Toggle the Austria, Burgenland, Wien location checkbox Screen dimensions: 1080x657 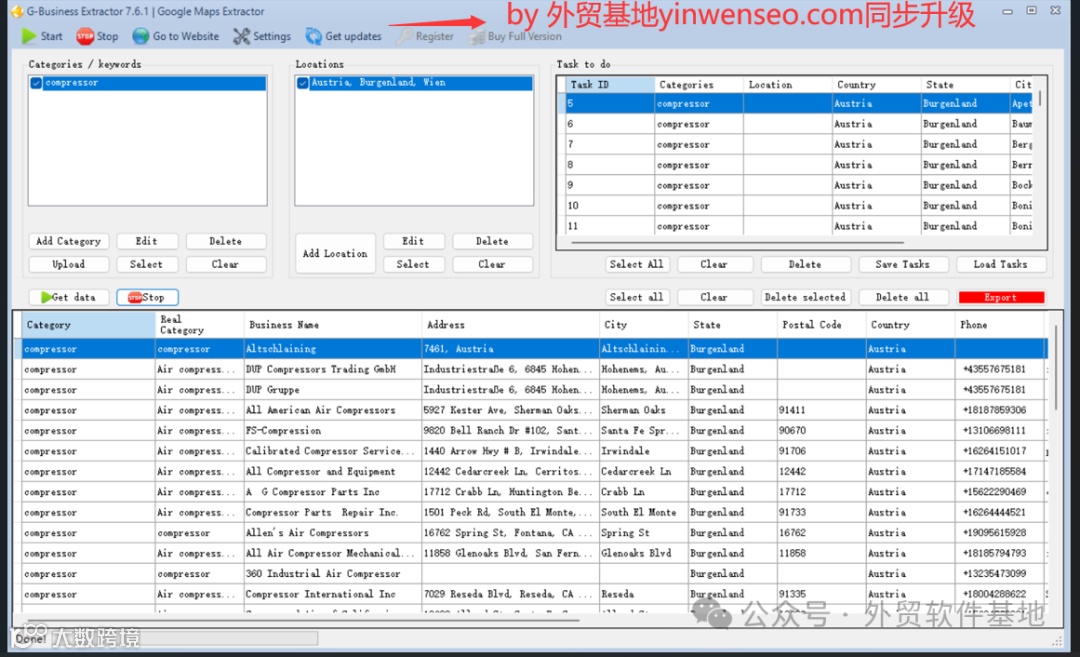(302, 83)
